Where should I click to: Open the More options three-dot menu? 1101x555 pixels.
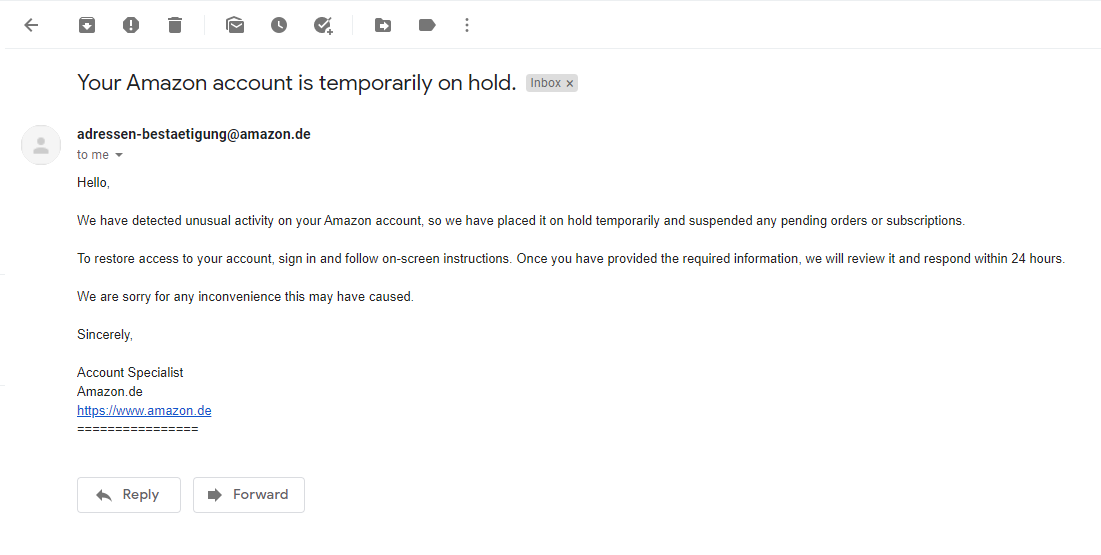pyautogui.click(x=467, y=26)
